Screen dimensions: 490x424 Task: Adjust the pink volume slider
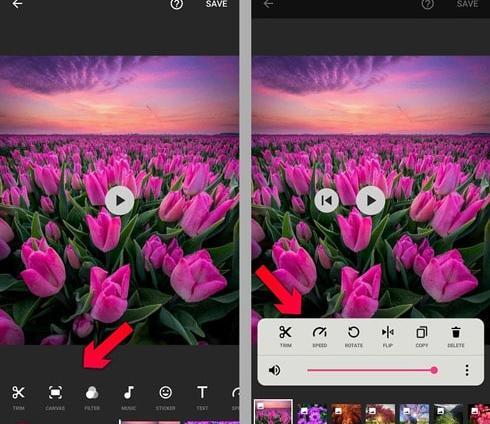[x=372, y=370]
